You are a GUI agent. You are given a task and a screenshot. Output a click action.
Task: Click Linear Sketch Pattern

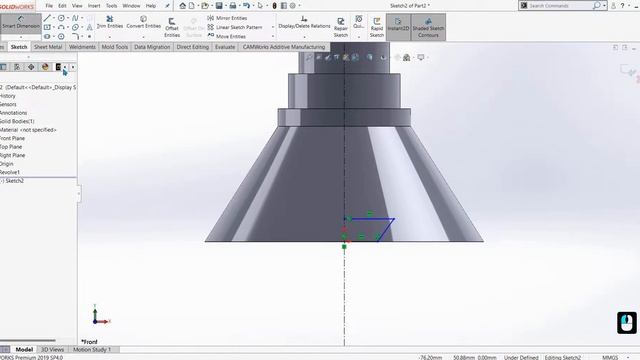click(235, 27)
